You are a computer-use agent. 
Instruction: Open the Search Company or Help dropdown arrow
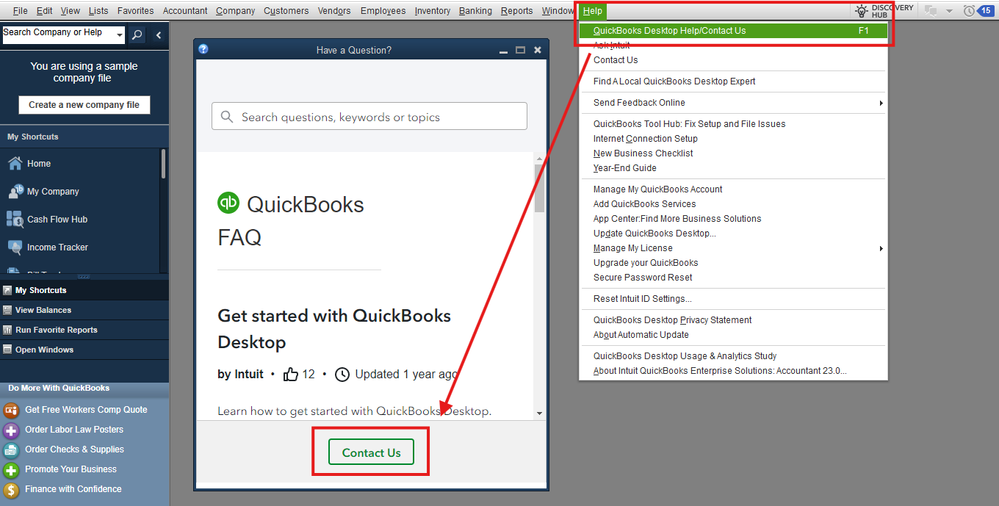tap(120, 36)
